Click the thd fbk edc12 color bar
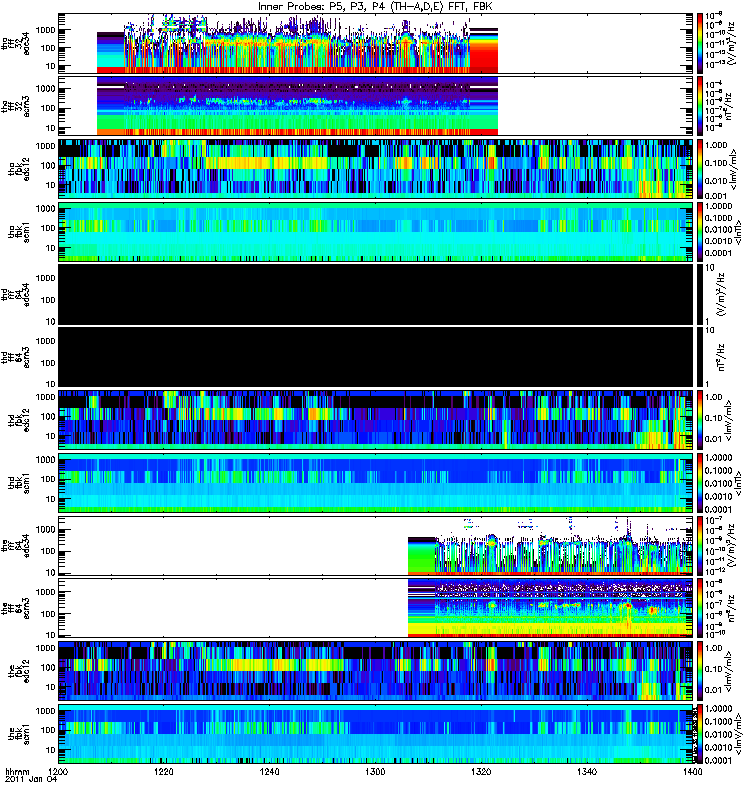 (x=699, y=420)
